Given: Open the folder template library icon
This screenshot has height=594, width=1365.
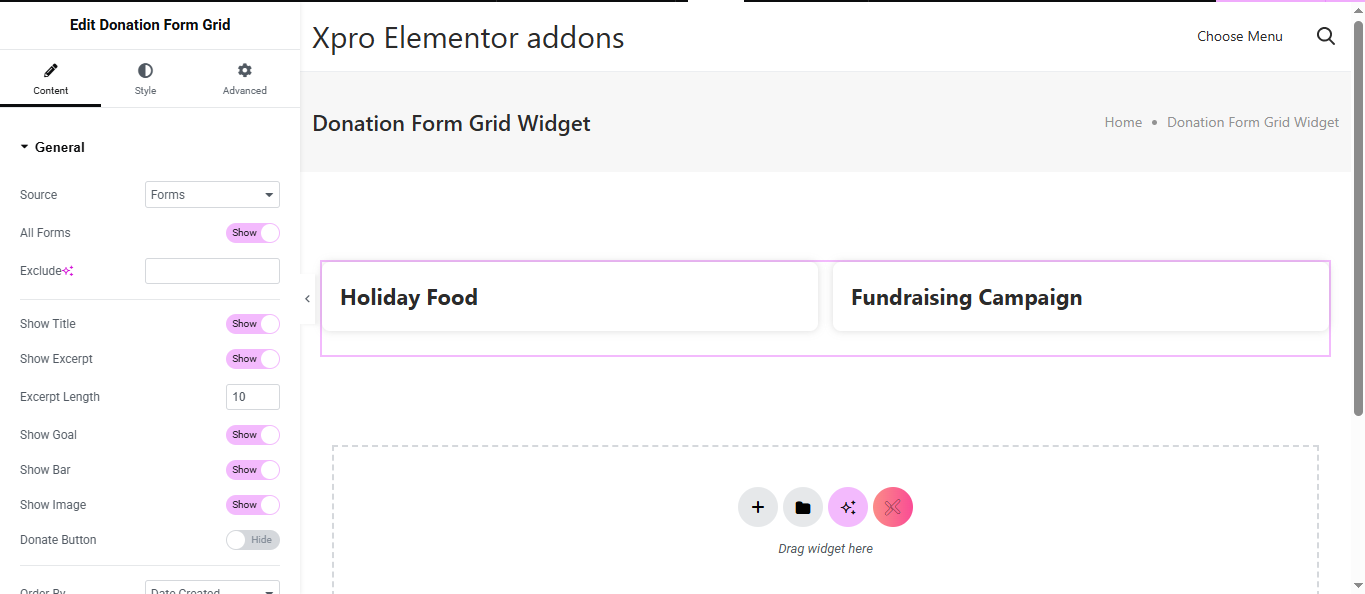Looking at the screenshot, I should (x=803, y=507).
